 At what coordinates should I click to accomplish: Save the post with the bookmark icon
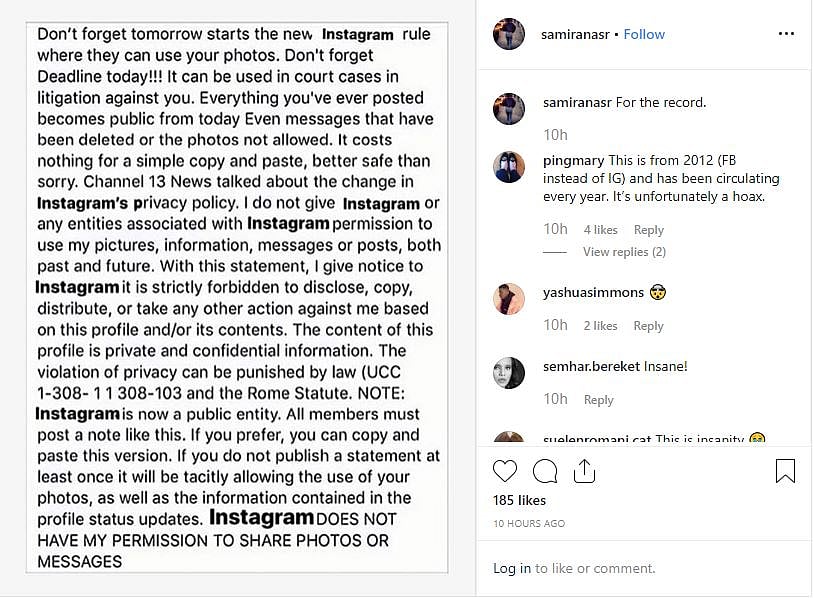click(786, 470)
